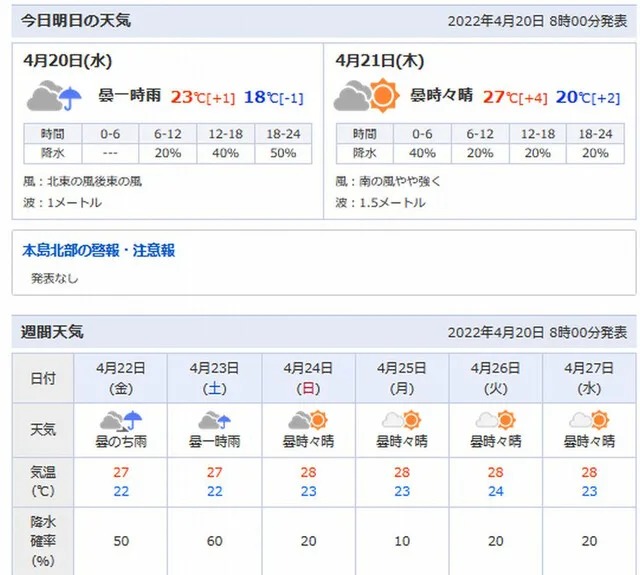Click today's 18-24 precipitation 50% cell
640x575 pixels.
tap(283, 153)
